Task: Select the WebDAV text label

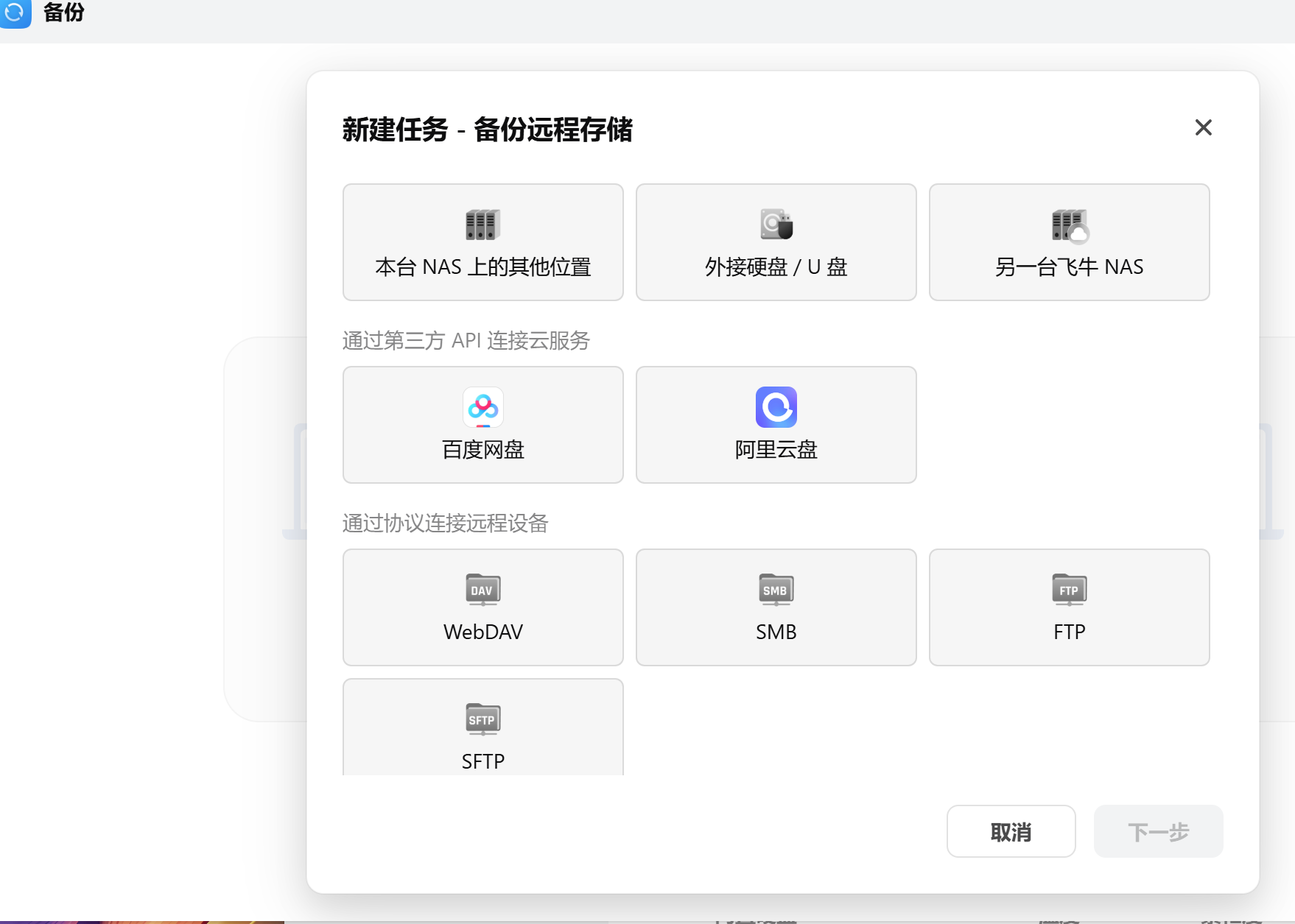Action: 482,632
